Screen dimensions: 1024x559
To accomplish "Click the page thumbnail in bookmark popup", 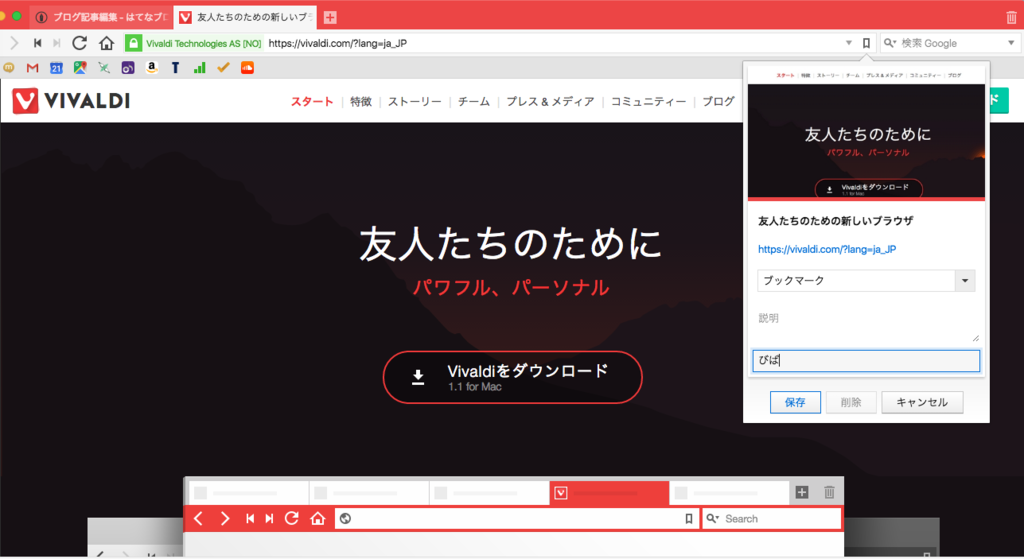I will (x=866, y=134).
